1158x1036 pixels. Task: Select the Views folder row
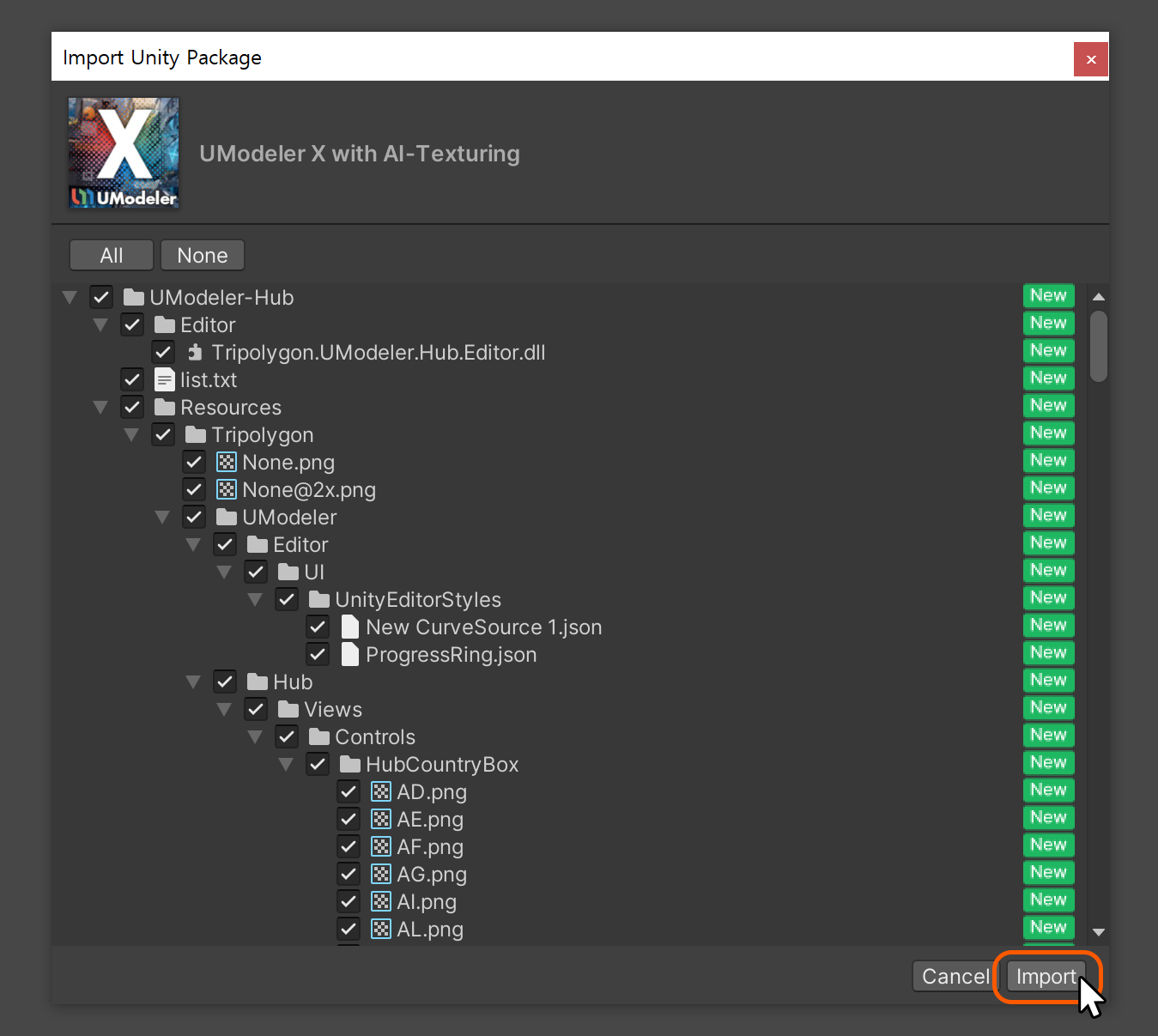tap(333, 710)
